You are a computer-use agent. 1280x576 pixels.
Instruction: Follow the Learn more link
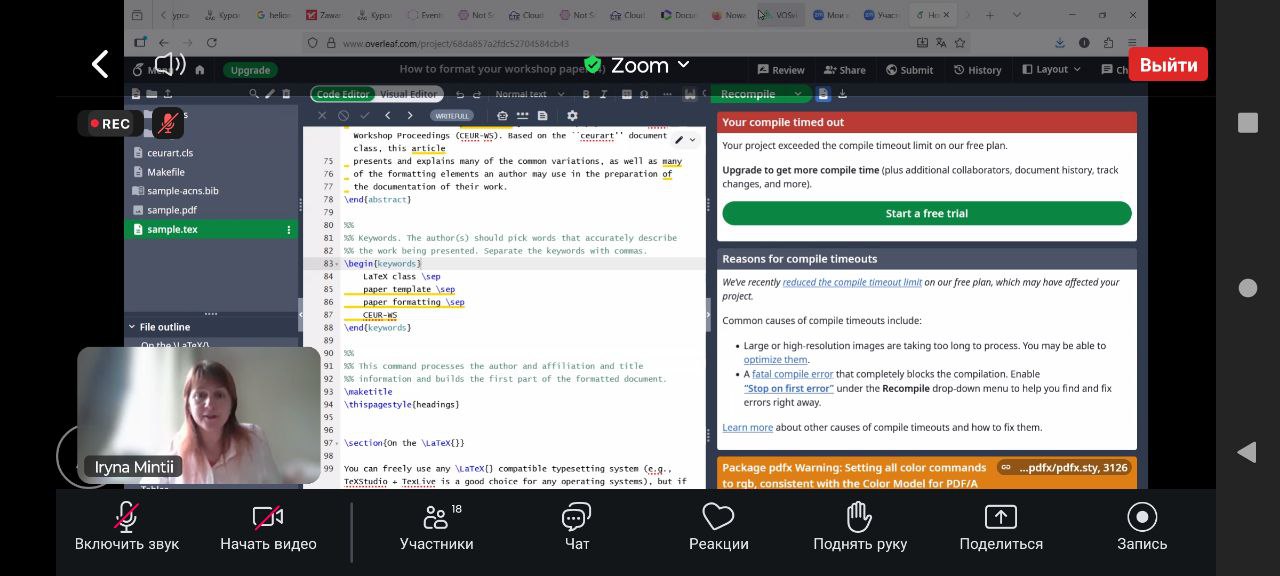coord(747,427)
